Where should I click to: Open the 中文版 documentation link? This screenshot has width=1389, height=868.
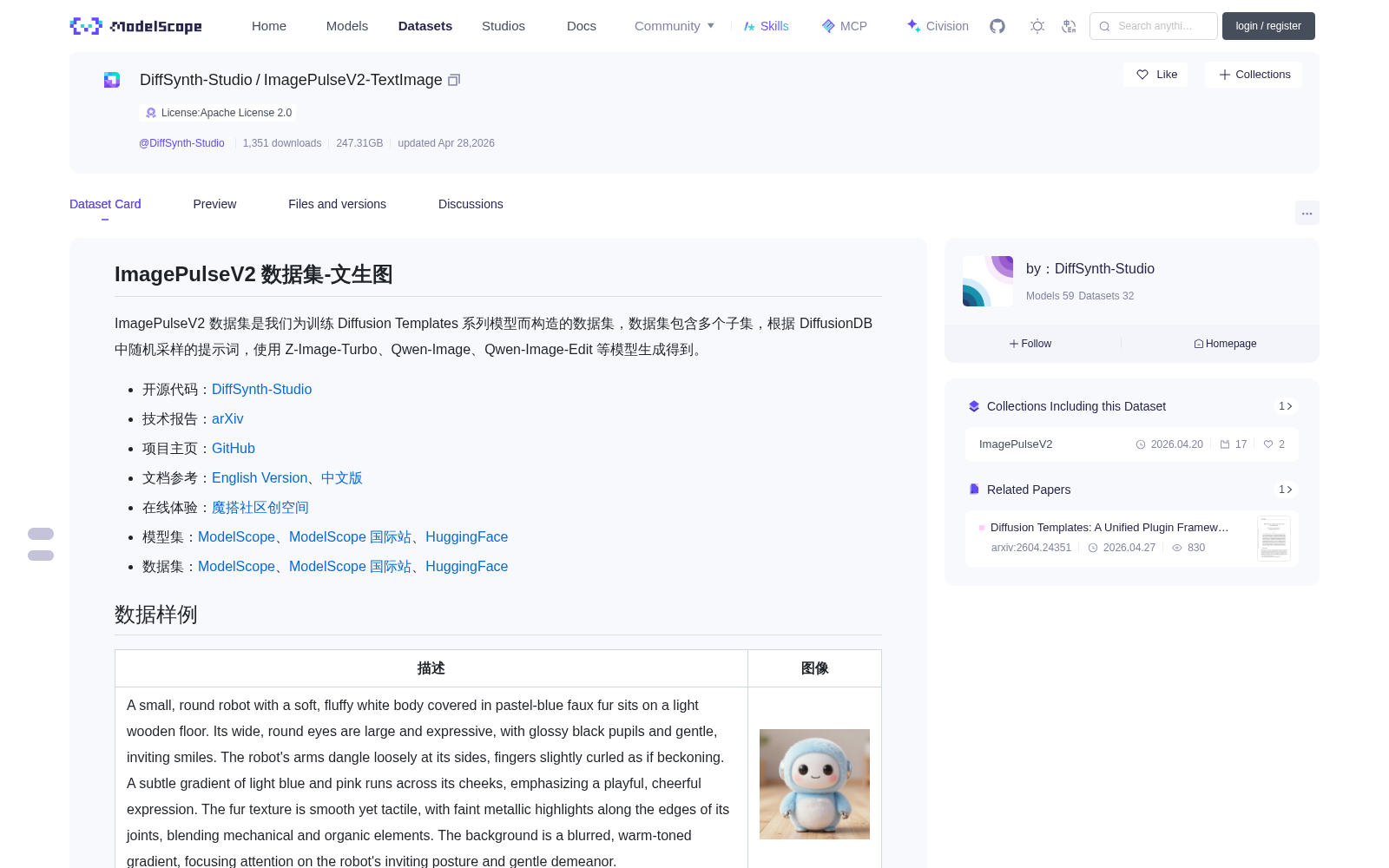(342, 478)
